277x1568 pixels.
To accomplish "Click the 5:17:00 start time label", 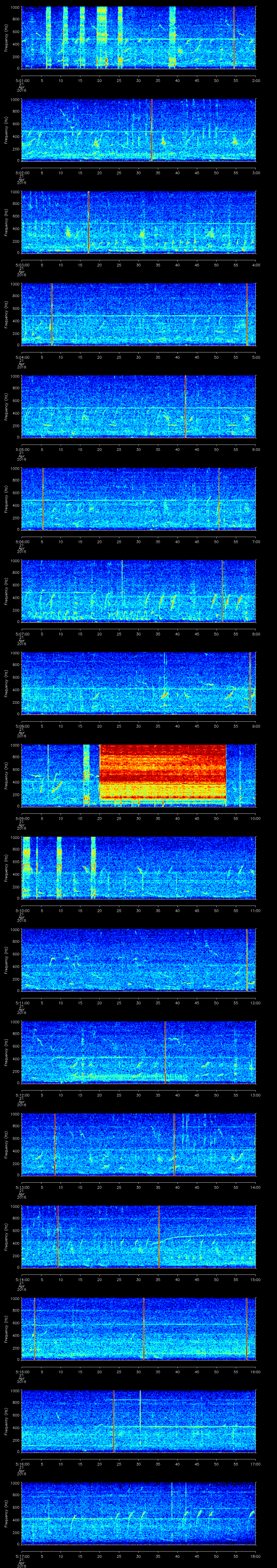I will pyautogui.click(x=22, y=1556).
